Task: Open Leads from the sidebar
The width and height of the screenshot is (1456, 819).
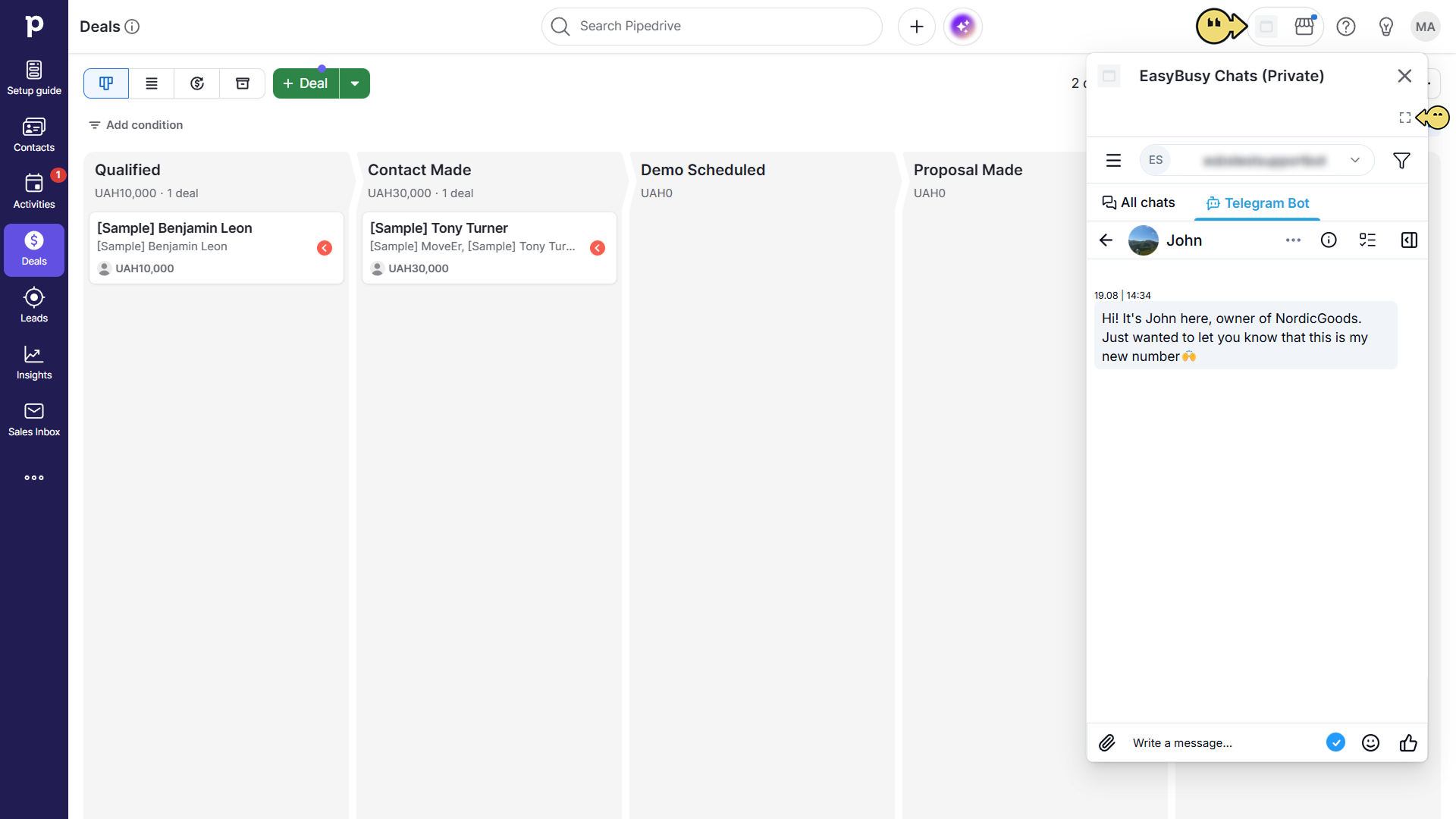Action: click(34, 306)
